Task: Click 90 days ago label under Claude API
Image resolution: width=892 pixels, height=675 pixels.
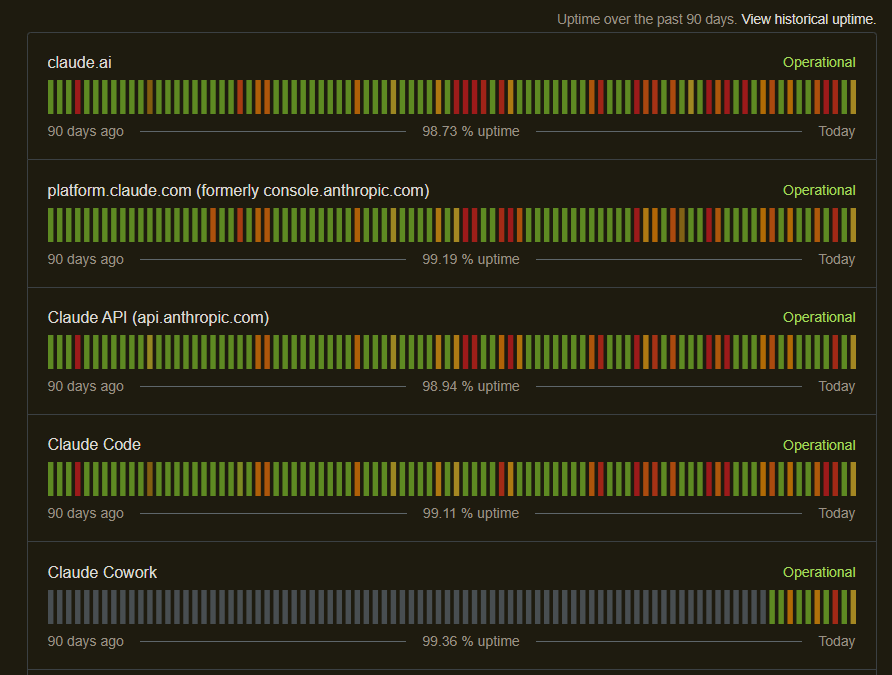Action: [85, 386]
